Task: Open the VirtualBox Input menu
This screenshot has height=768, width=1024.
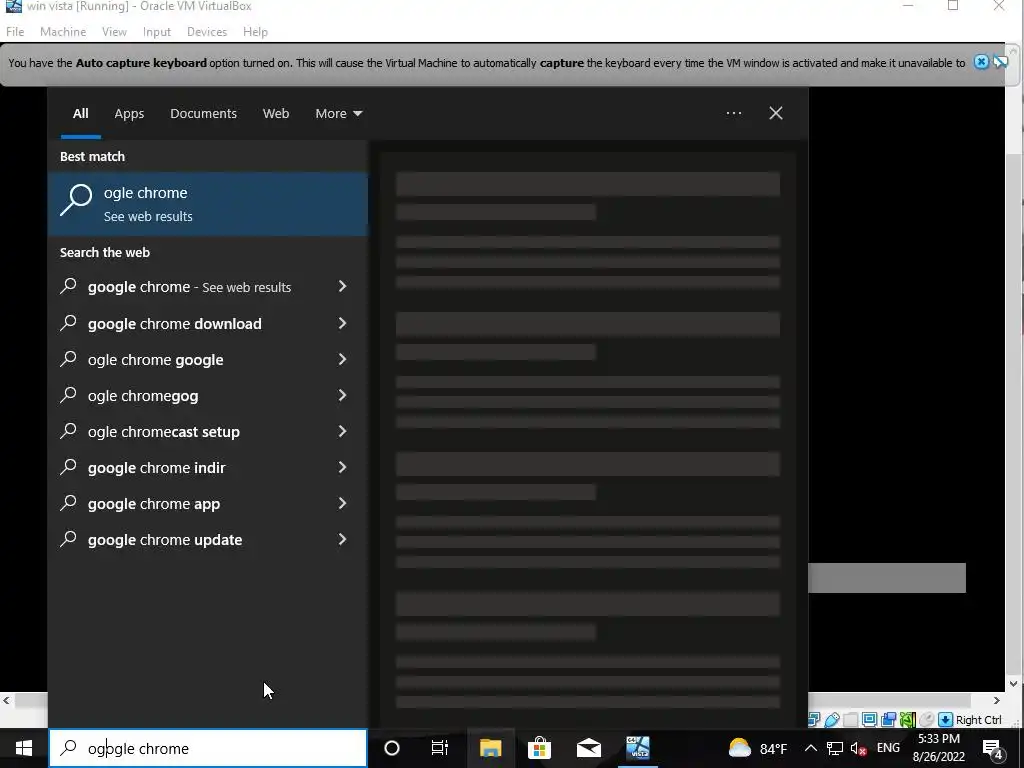Action: click(157, 31)
